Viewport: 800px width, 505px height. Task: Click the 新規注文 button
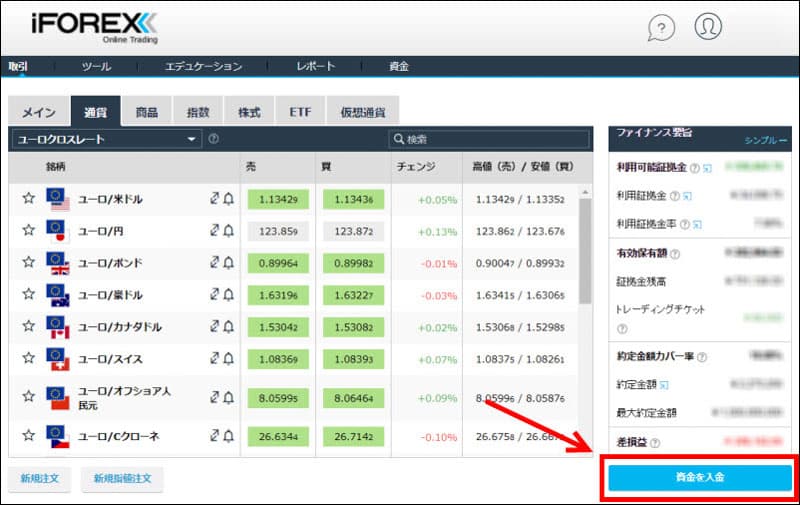[x=40, y=479]
